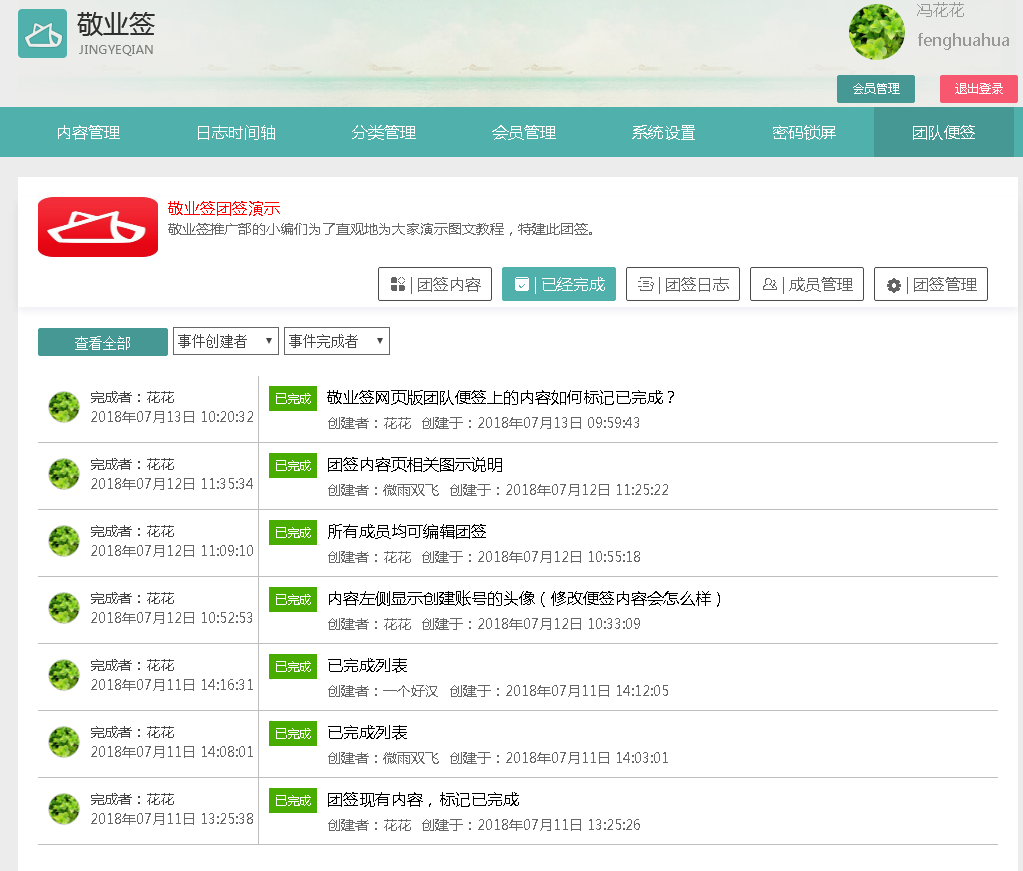Click text 创建者：一个好汉
1023x871 pixels.
tap(384, 691)
